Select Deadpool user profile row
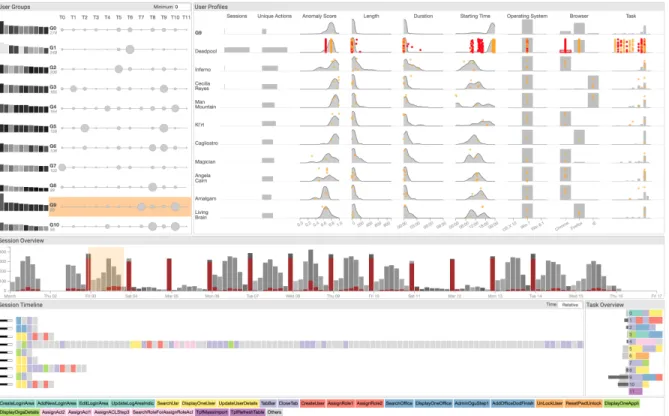 click(423, 46)
